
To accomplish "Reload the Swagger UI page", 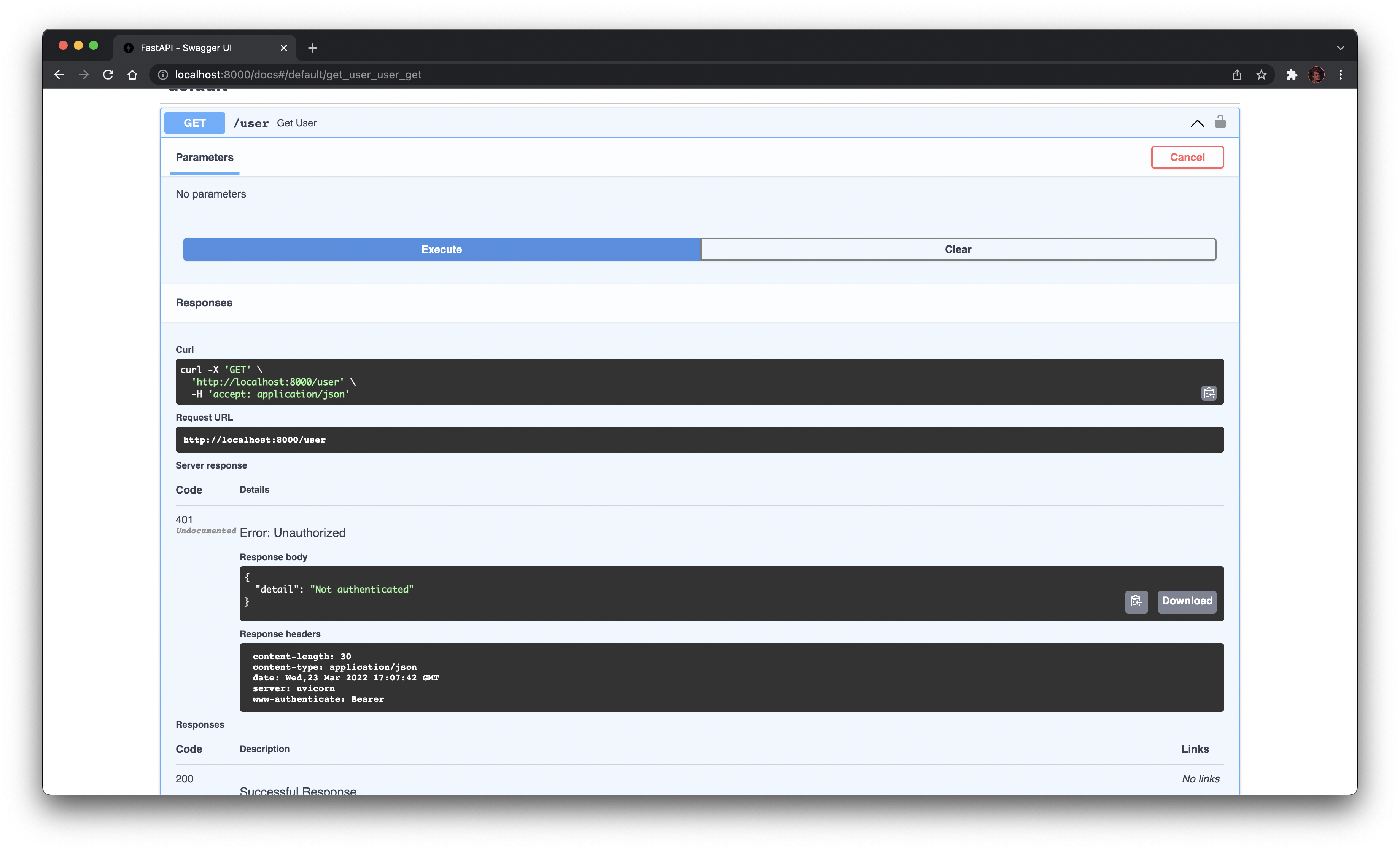I will pyautogui.click(x=108, y=75).
